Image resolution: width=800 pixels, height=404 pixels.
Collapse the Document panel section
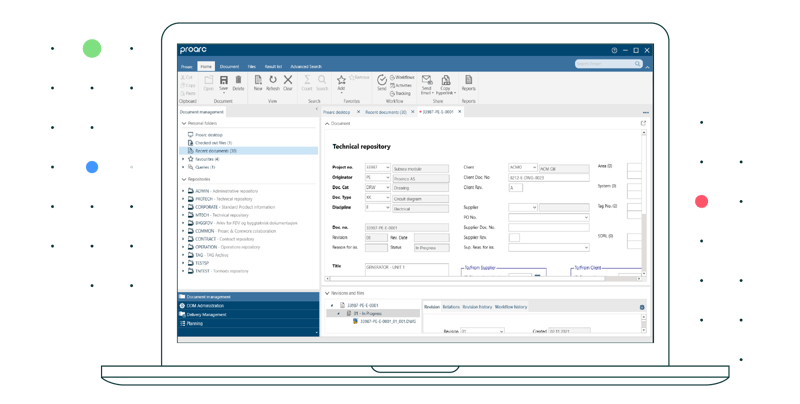[x=327, y=123]
